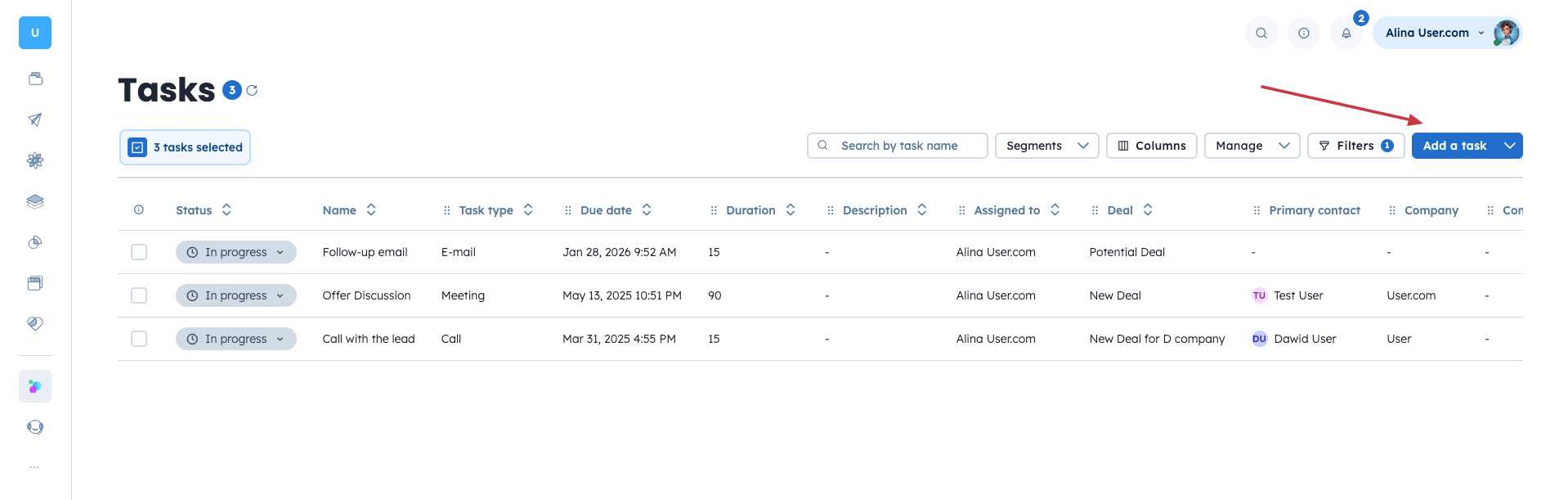This screenshot has width=1568, height=500.
Task: Click the stacked layers icon in sidebar
Action: pyautogui.click(x=35, y=201)
